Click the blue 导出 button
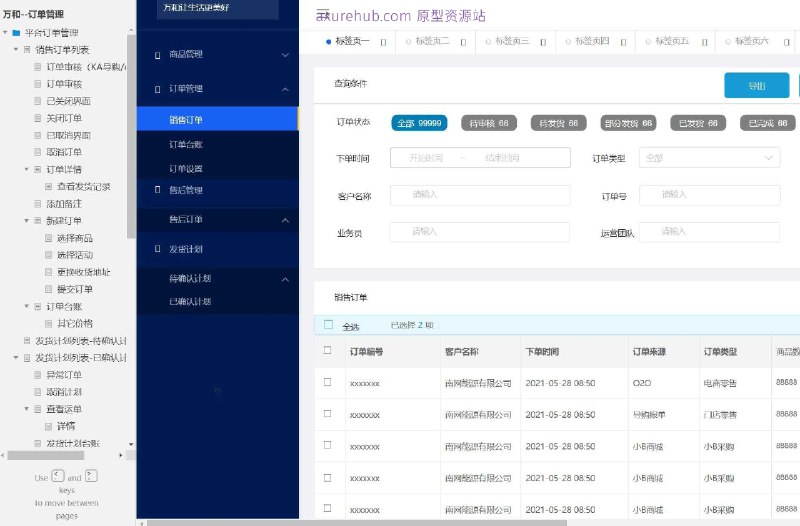Screen dimensions: 800x526 coord(757,86)
